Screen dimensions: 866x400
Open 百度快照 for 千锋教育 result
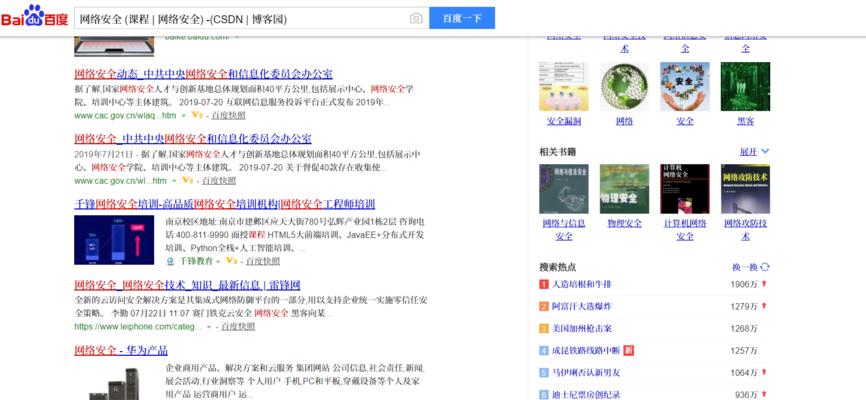pyautogui.click(x=263, y=261)
